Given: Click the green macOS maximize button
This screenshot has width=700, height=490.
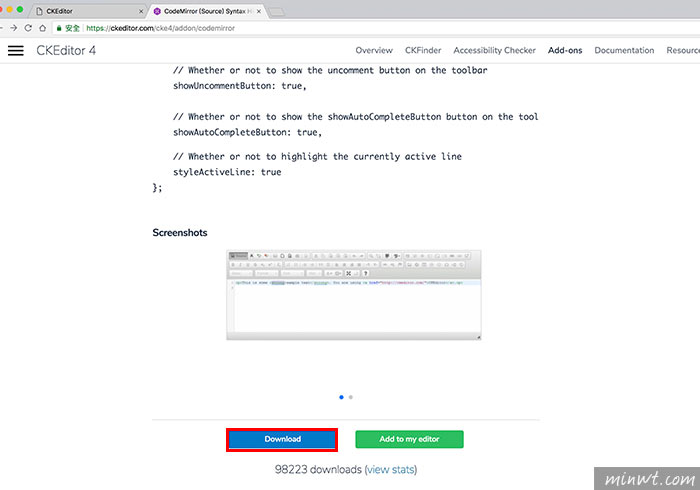Looking at the screenshot, I should [20, 9].
